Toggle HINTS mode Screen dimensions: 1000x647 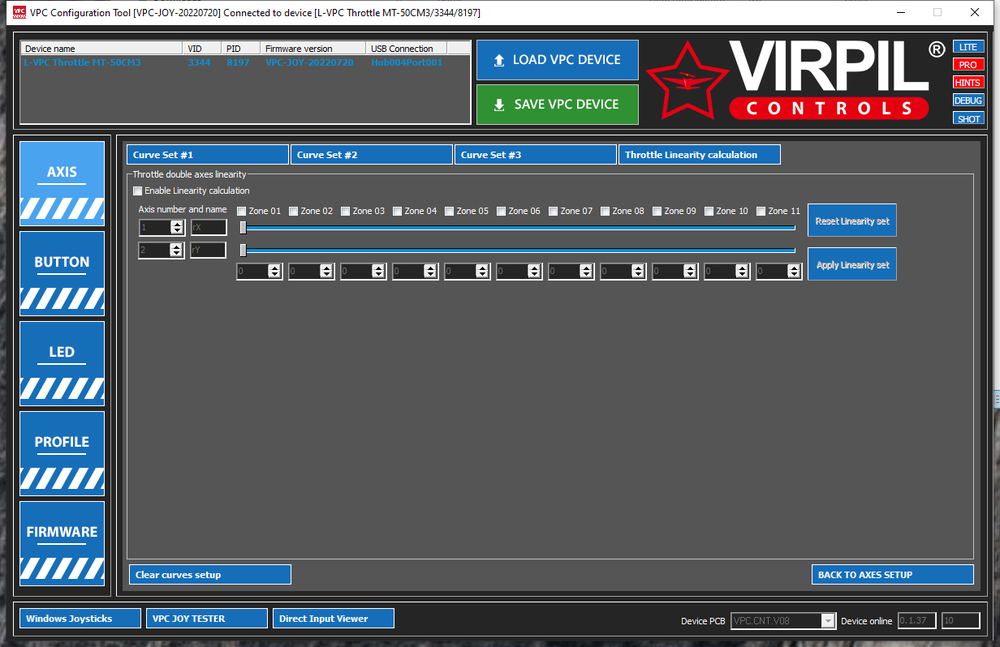point(968,82)
